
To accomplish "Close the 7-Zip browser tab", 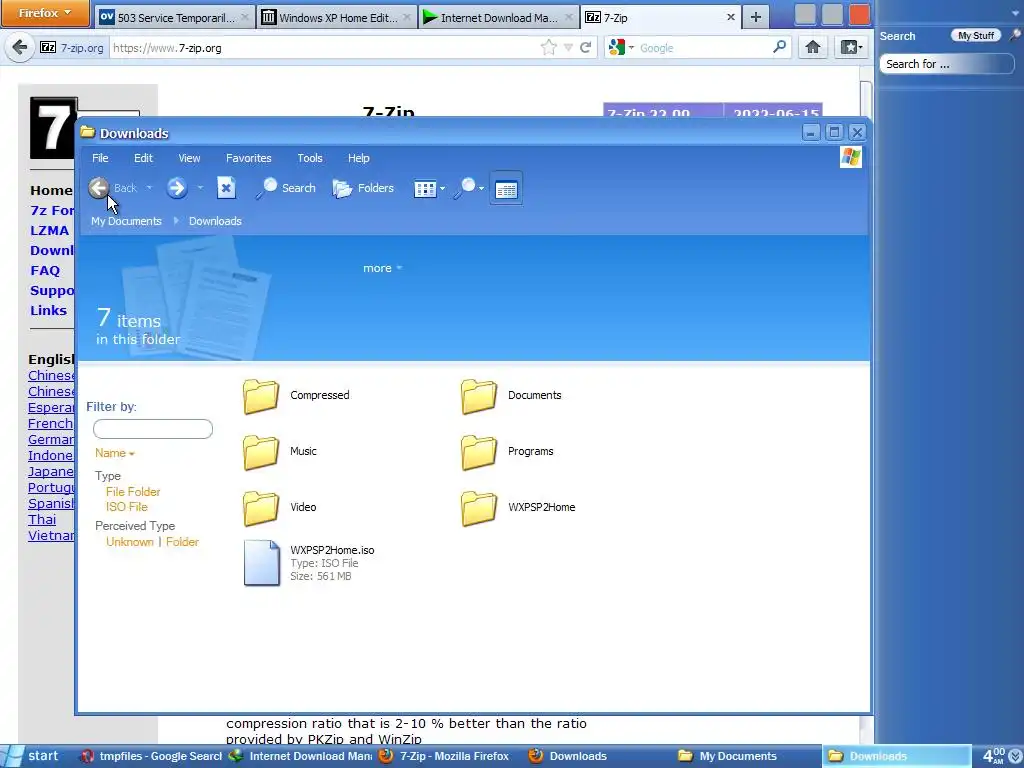I will pos(731,18).
